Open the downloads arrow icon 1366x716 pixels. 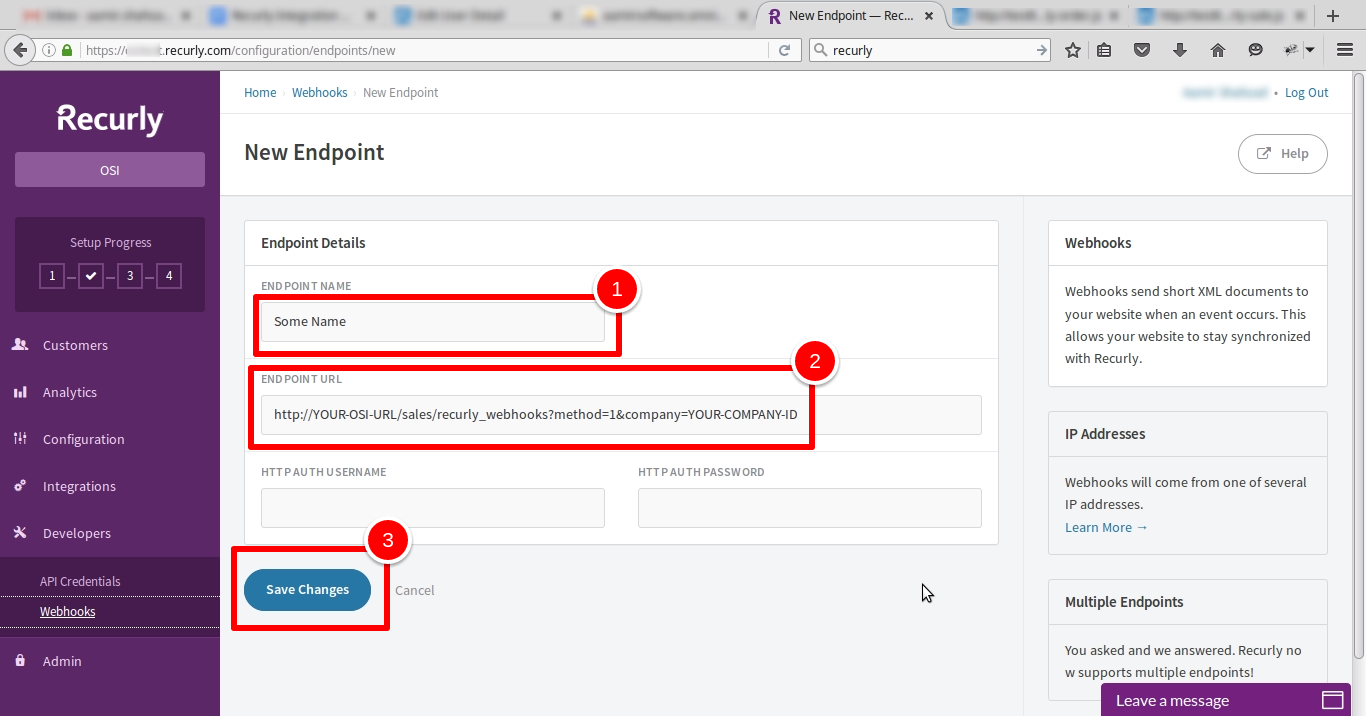(1180, 50)
